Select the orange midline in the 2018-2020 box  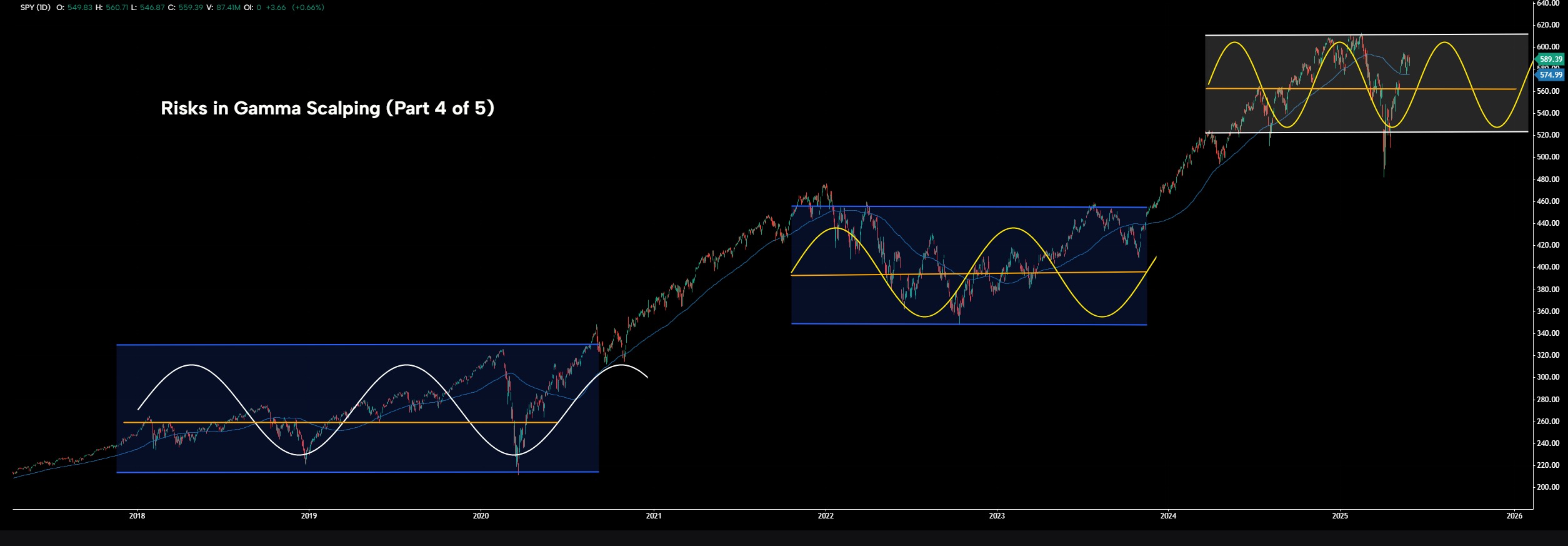[x=341, y=423]
